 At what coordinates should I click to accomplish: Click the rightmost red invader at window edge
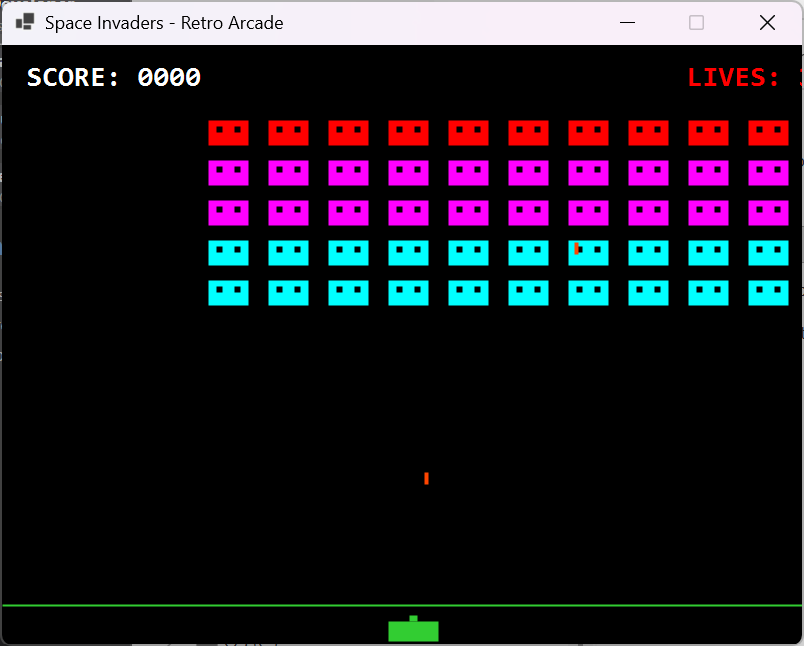point(769,133)
